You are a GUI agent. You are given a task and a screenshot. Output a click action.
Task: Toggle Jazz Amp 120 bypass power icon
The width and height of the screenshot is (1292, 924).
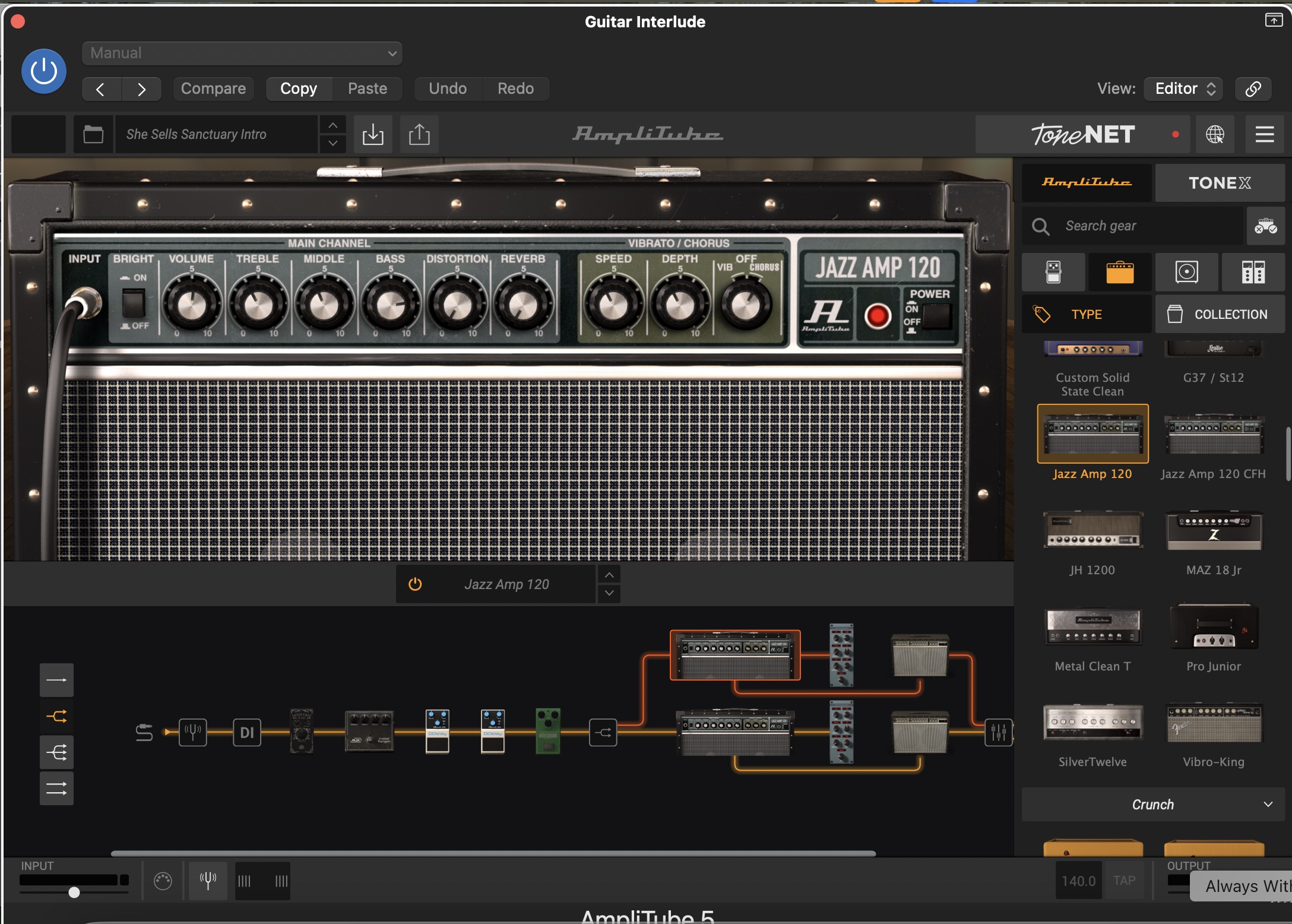click(x=415, y=584)
